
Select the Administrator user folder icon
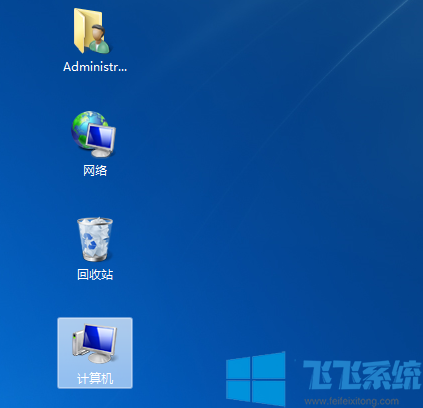pyautogui.click(x=91, y=31)
